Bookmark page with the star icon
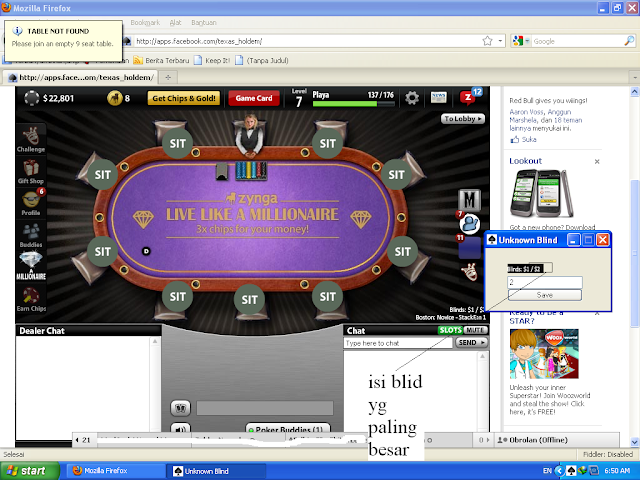Screen dimensions: 640x480 click(x=487, y=41)
